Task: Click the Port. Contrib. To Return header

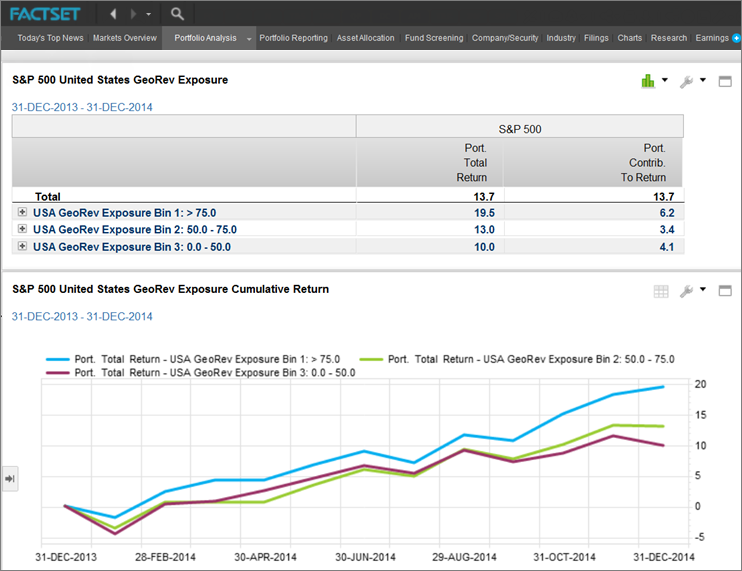Action: (643, 163)
